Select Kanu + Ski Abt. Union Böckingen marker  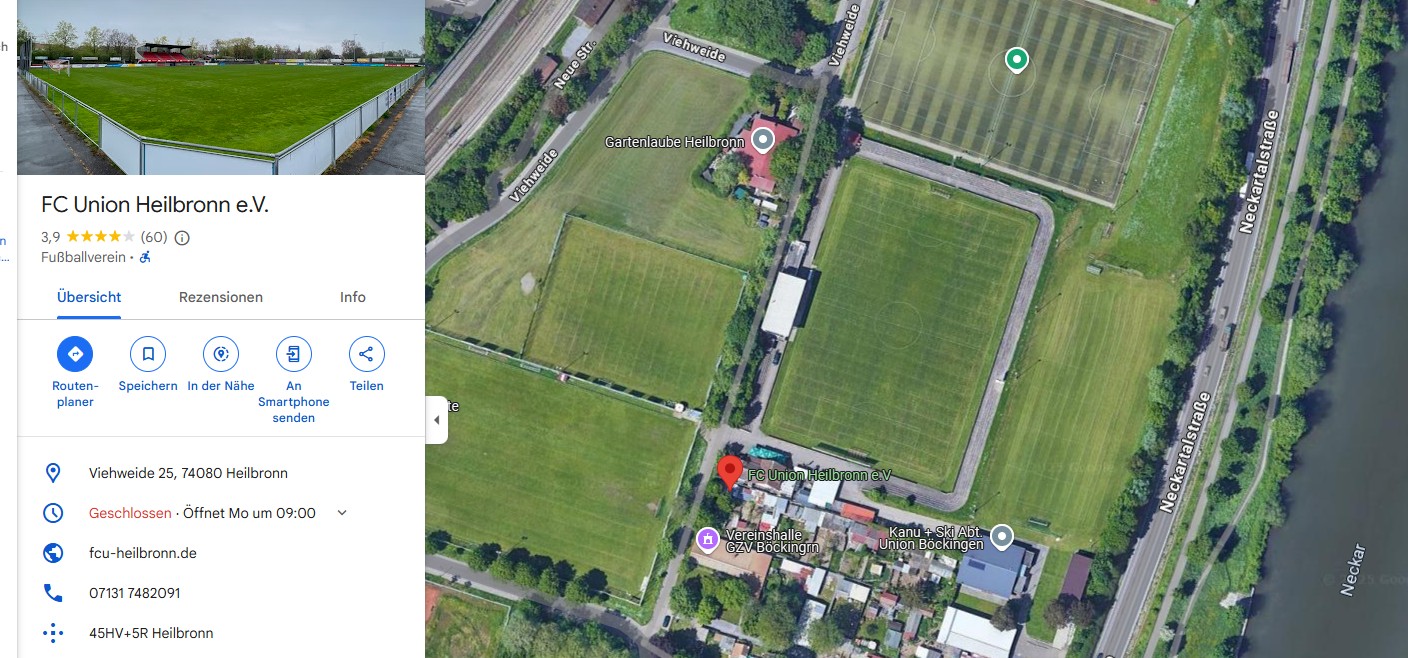[x=1001, y=537]
